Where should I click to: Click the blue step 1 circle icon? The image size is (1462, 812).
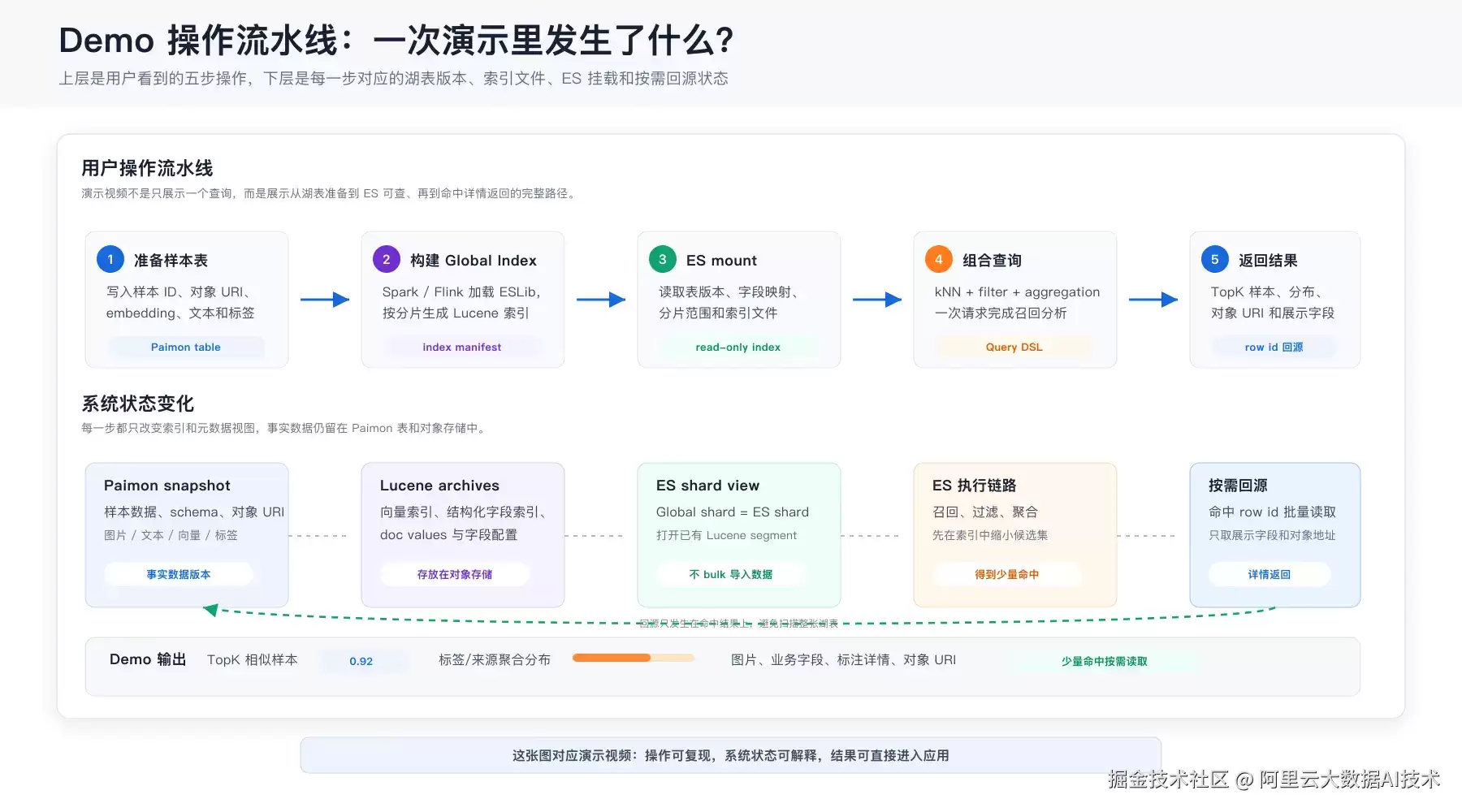point(110,260)
